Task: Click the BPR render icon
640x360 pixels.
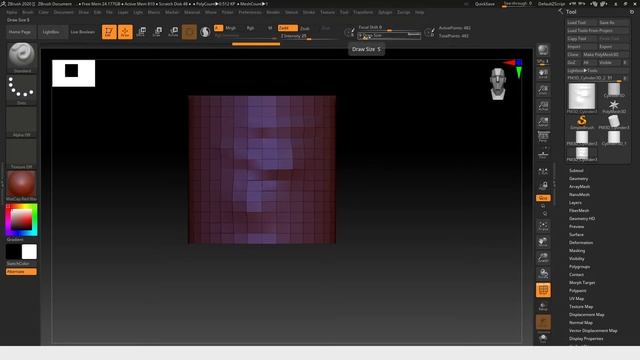Action: pos(543,51)
